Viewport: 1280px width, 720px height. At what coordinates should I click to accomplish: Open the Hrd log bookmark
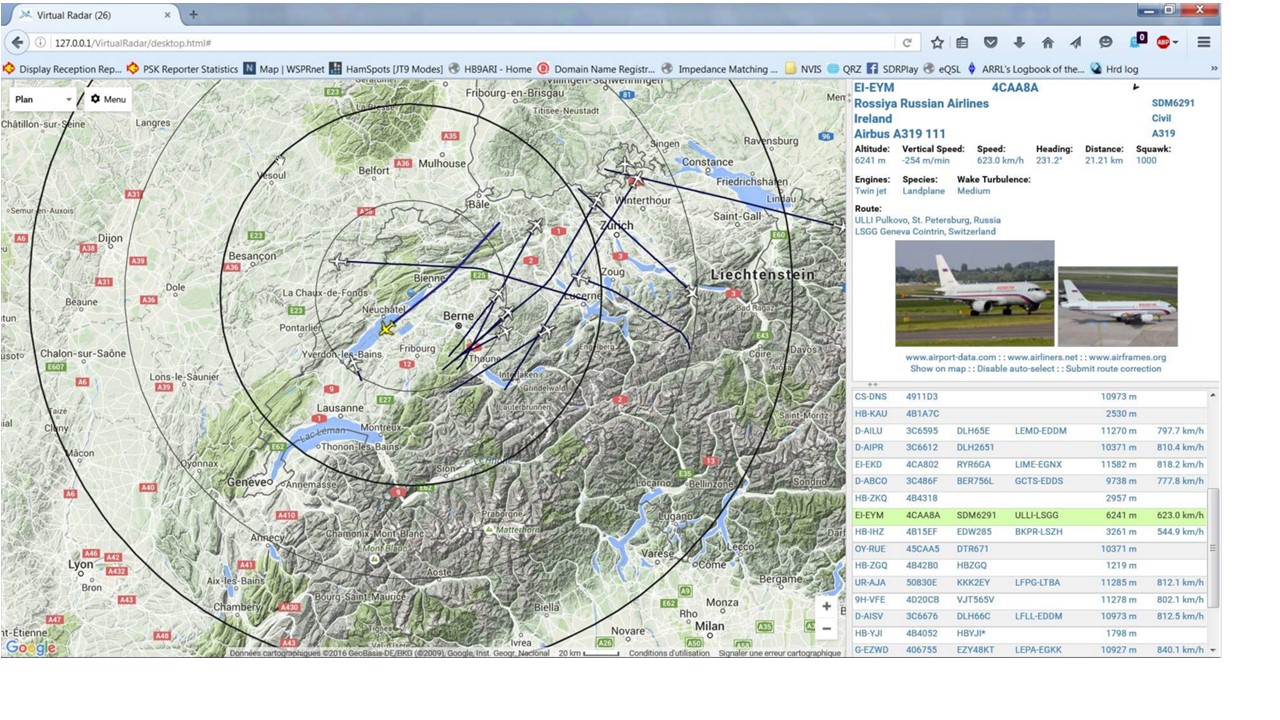(1114, 69)
